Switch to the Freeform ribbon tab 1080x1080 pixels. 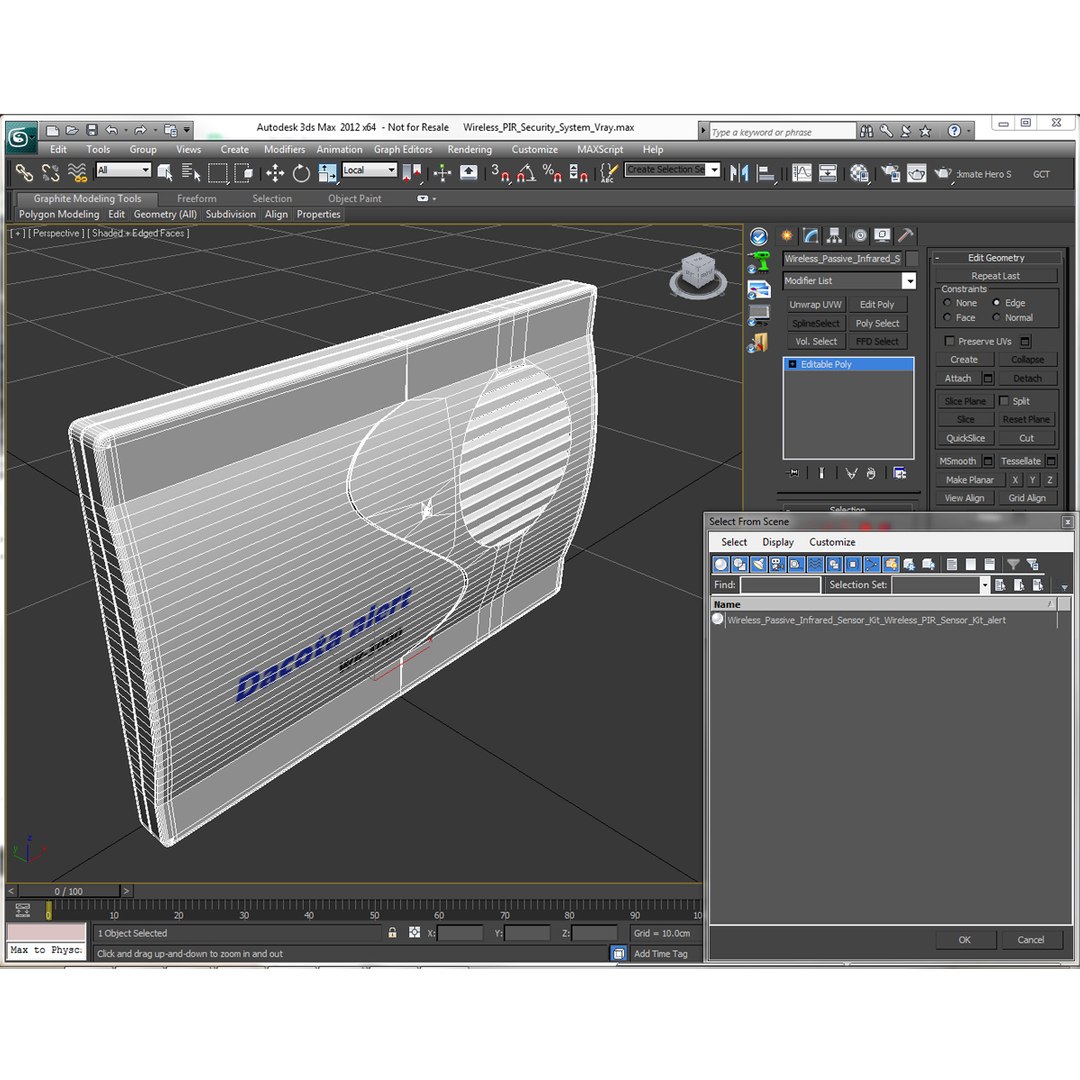coord(196,198)
